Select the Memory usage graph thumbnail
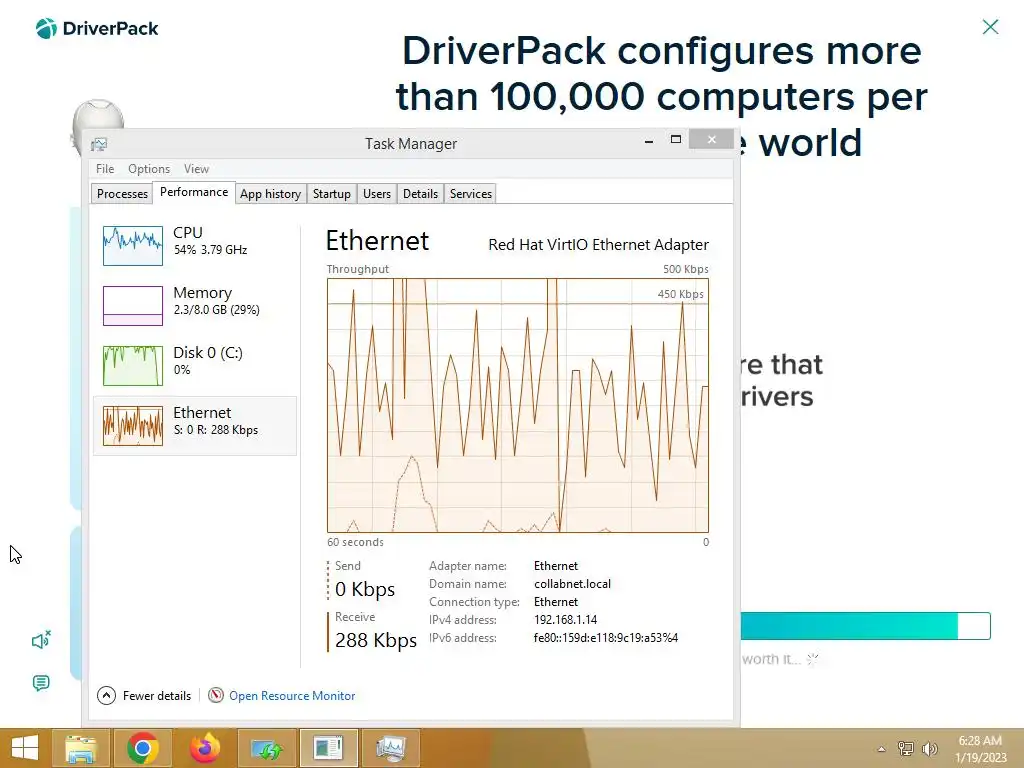This screenshot has width=1024, height=768. click(x=133, y=306)
